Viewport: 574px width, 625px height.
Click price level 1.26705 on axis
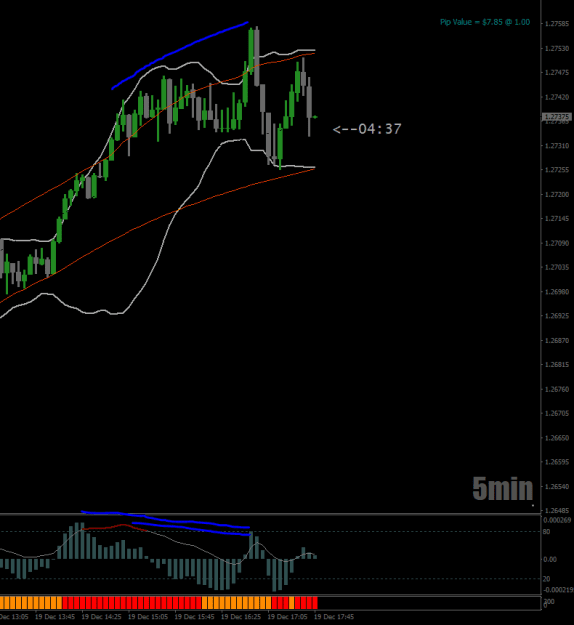coord(557,413)
